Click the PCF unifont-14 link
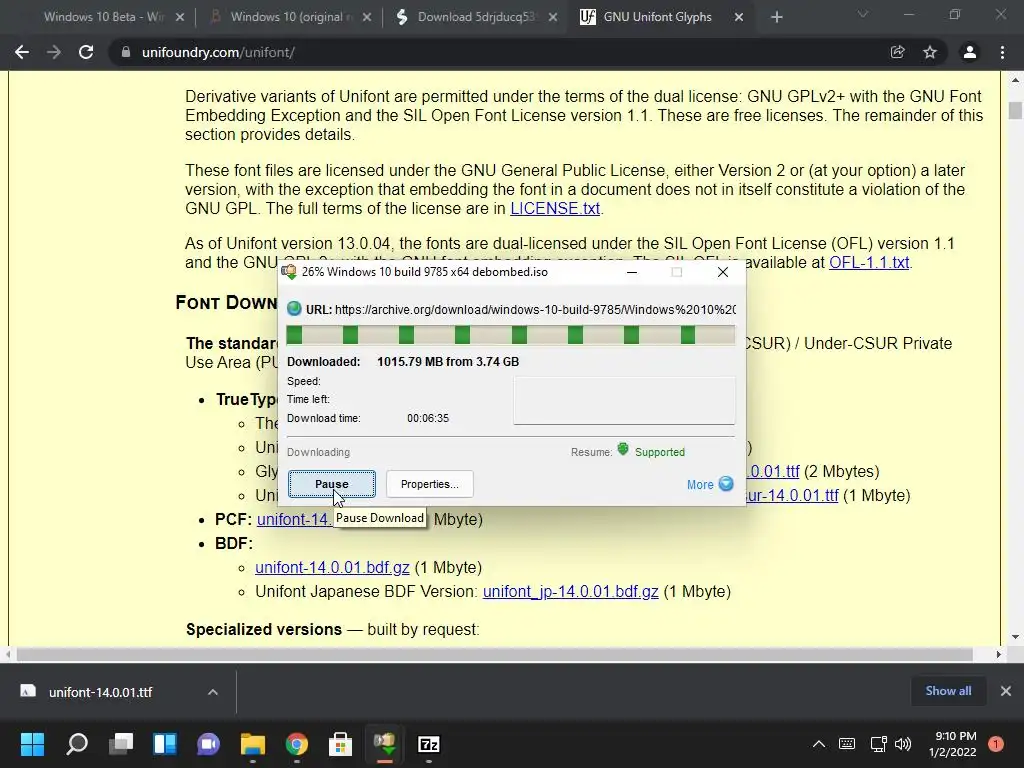 coord(295,519)
